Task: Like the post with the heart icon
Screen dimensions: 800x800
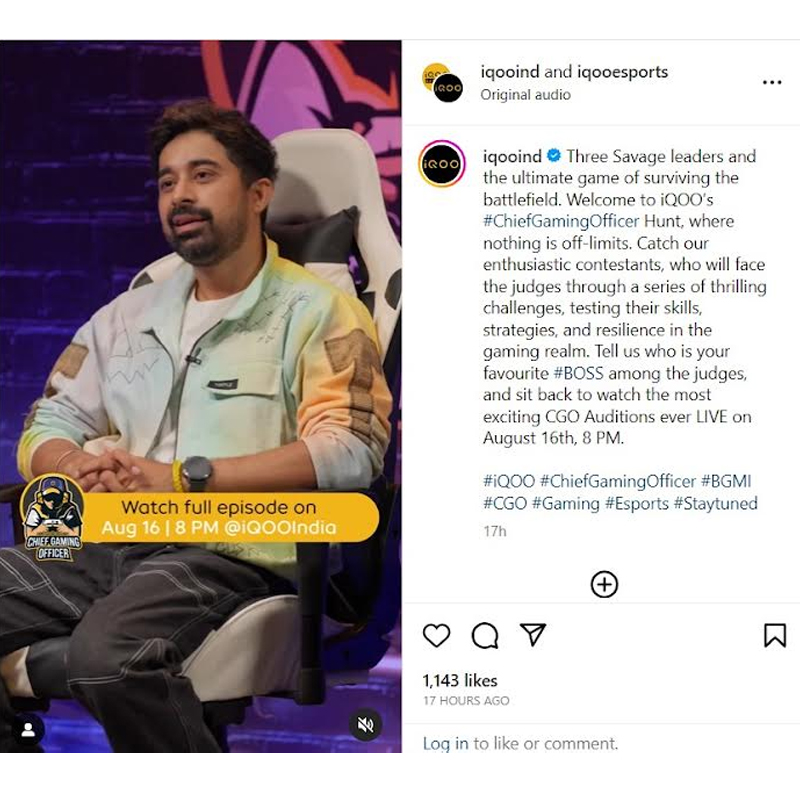Action: click(x=437, y=635)
